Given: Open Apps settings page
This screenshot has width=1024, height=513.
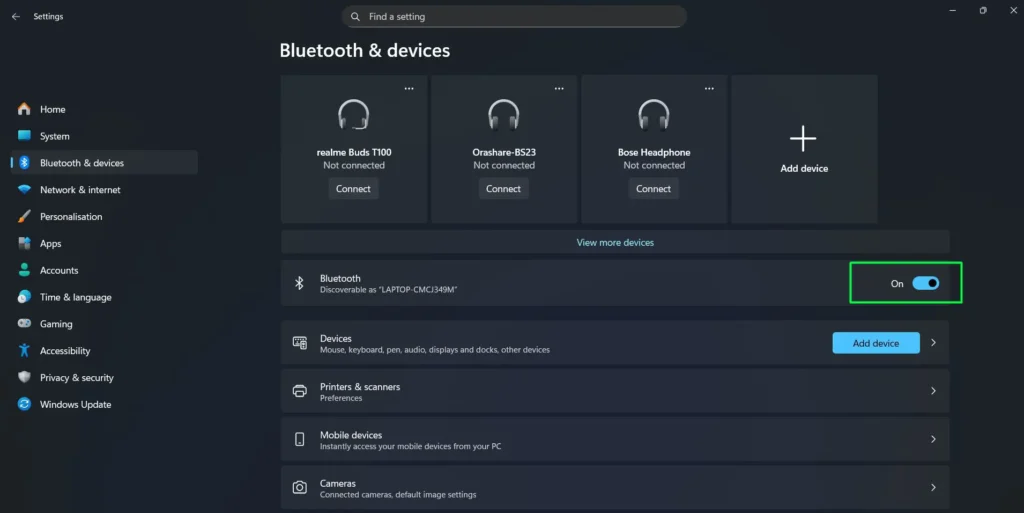Looking at the screenshot, I should [104, 243].
